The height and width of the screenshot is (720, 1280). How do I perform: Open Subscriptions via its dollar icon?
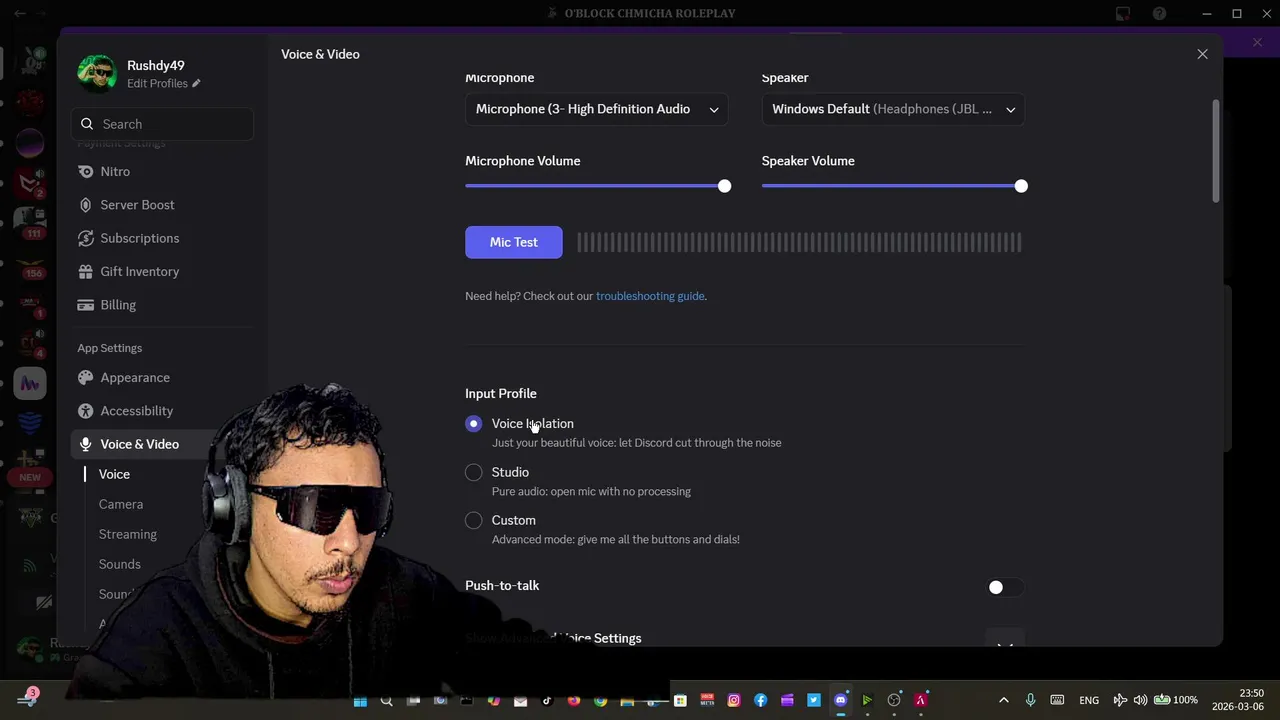pyautogui.click(x=86, y=238)
